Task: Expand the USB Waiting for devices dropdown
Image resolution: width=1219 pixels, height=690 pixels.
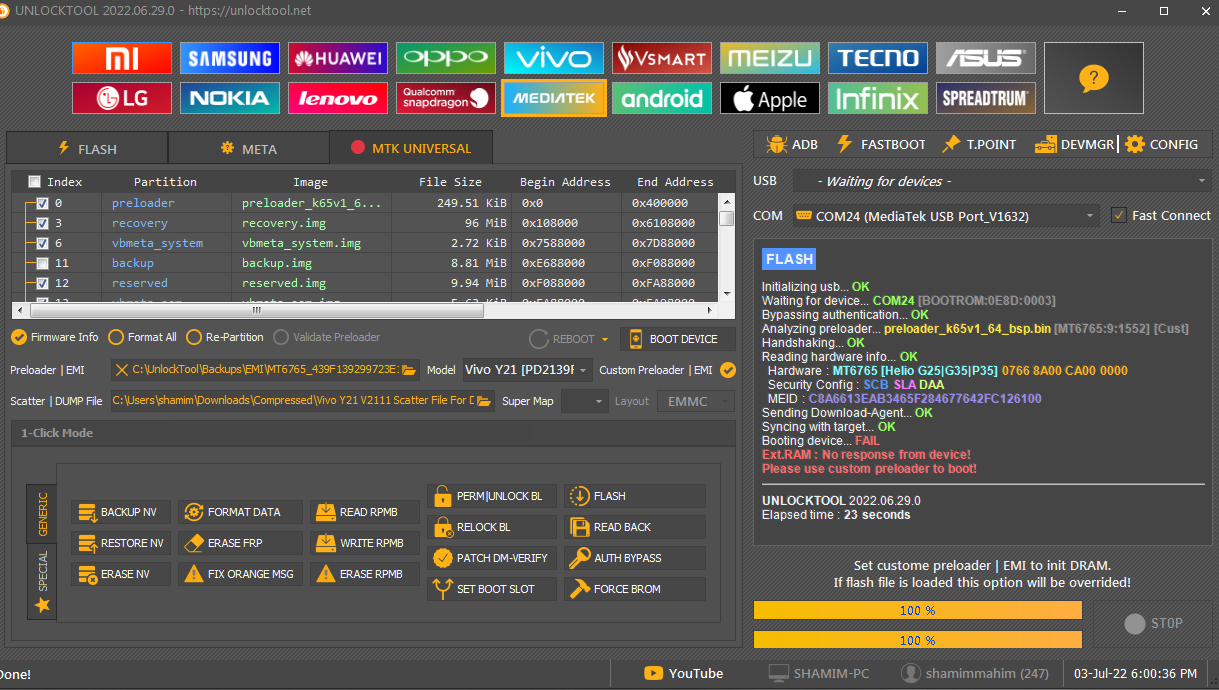Action: click(1002, 181)
